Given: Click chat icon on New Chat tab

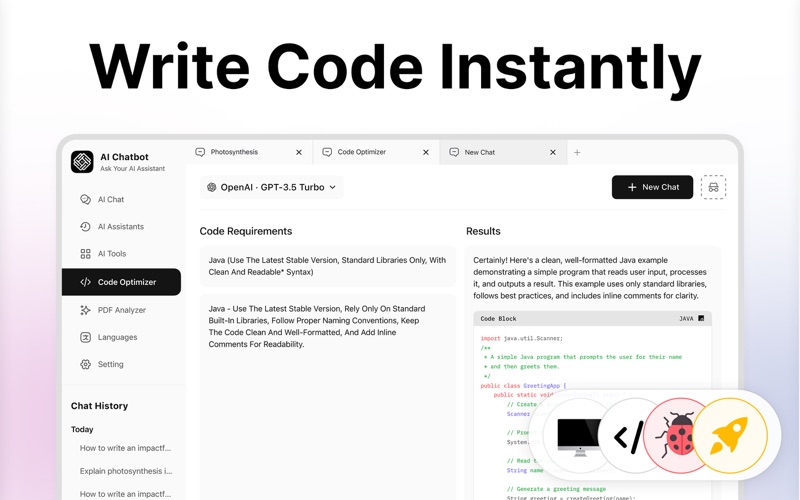Looking at the screenshot, I should (x=454, y=152).
